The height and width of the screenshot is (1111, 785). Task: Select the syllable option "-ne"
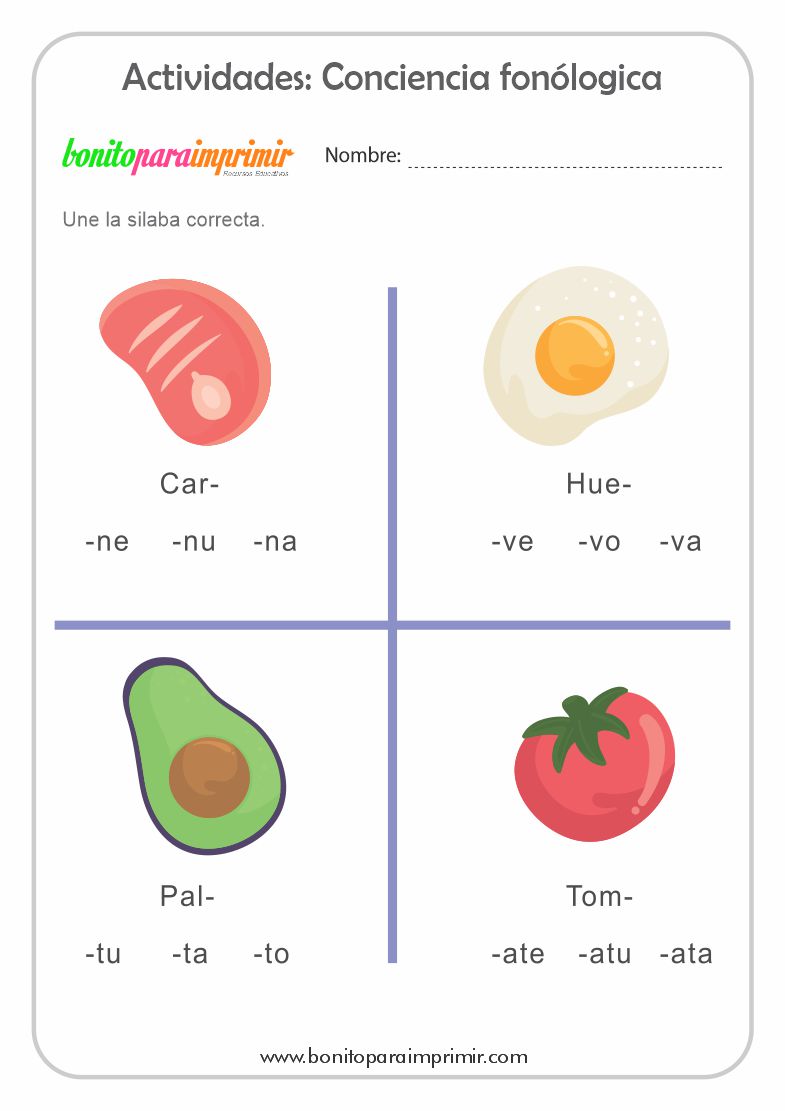click(107, 543)
